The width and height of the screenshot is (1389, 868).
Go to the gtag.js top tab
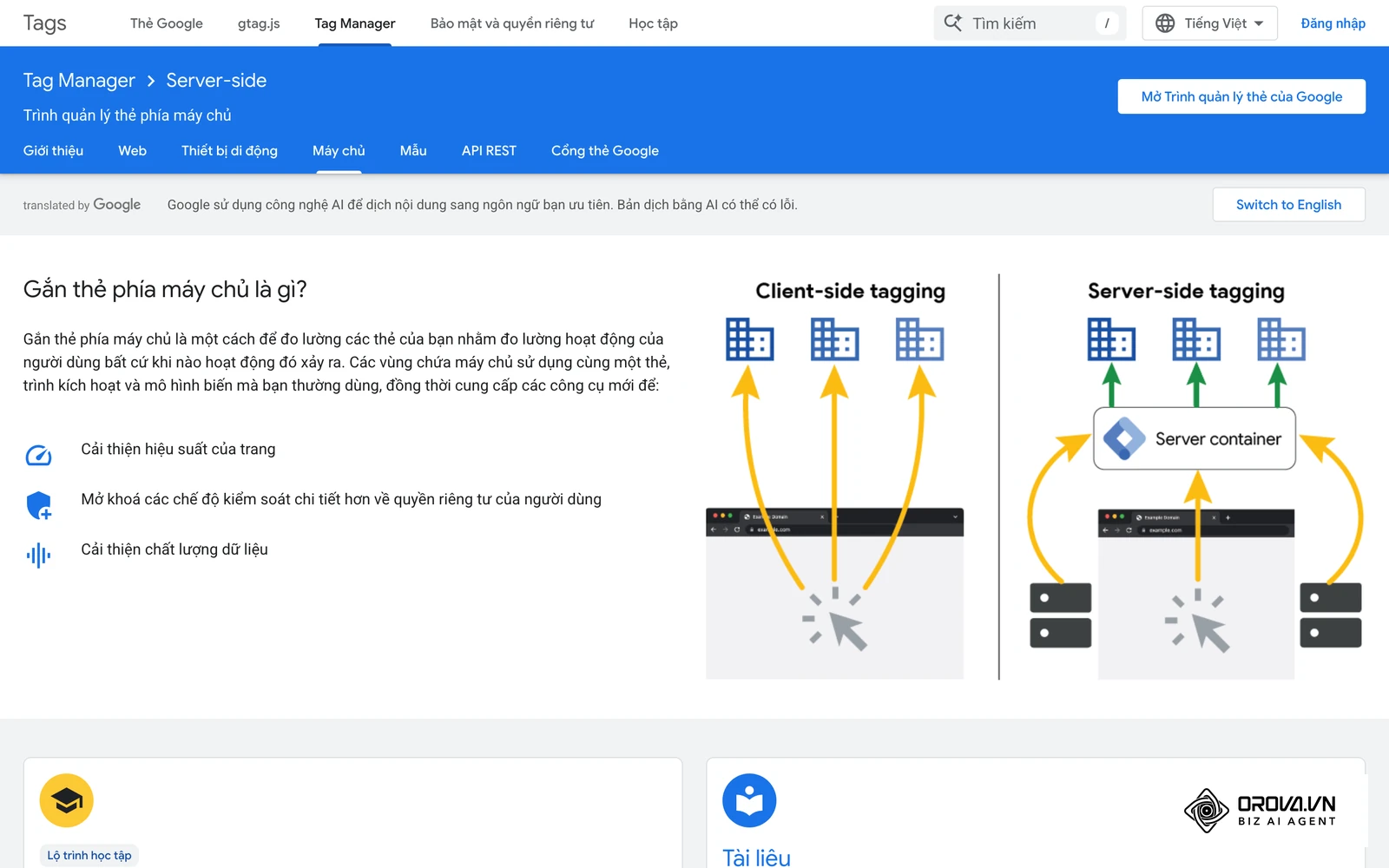pos(259,23)
